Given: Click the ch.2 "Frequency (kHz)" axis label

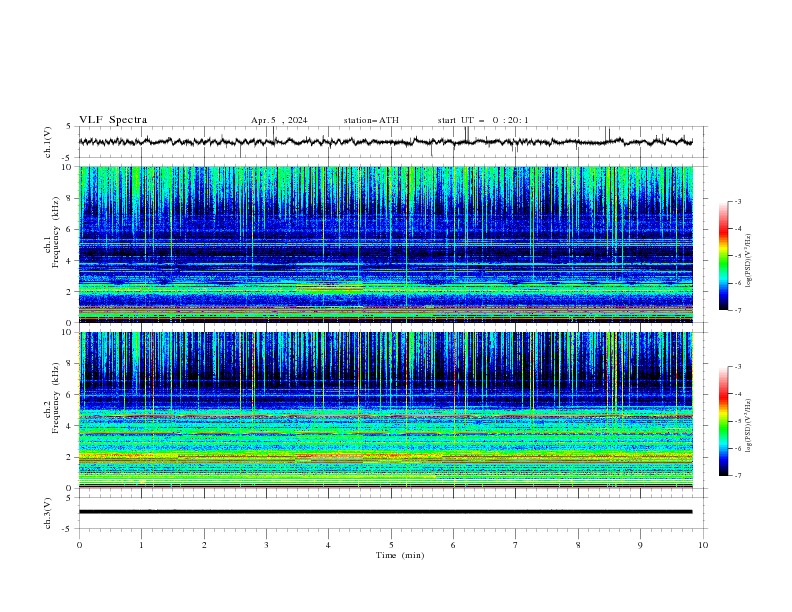Looking at the screenshot, I should [55, 398].
